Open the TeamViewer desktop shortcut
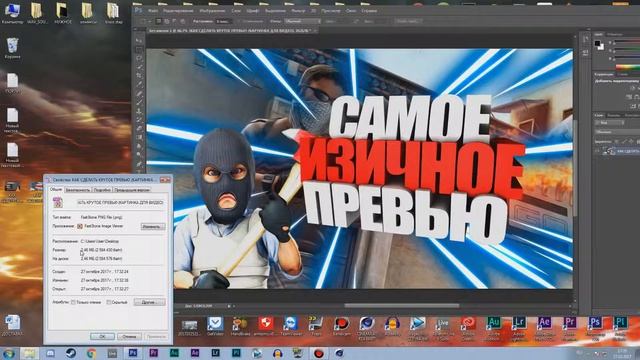This screenshot has width=640, height=360. tap(291, 325)
